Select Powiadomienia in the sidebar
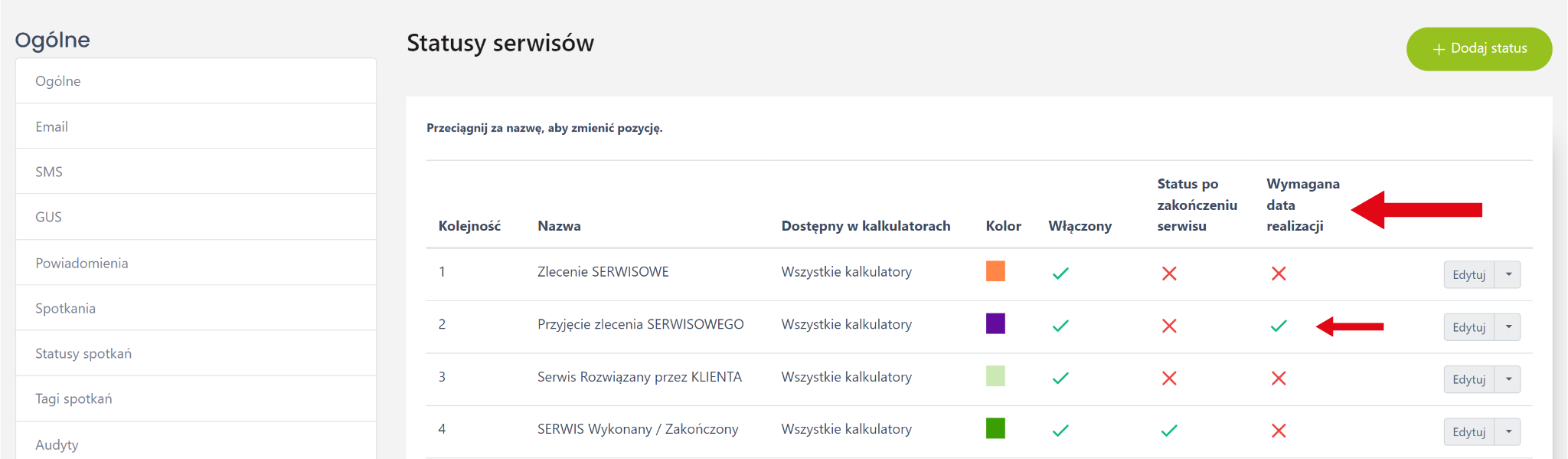The height and width of the screenshot is (459, 1568). click(82, 263)
